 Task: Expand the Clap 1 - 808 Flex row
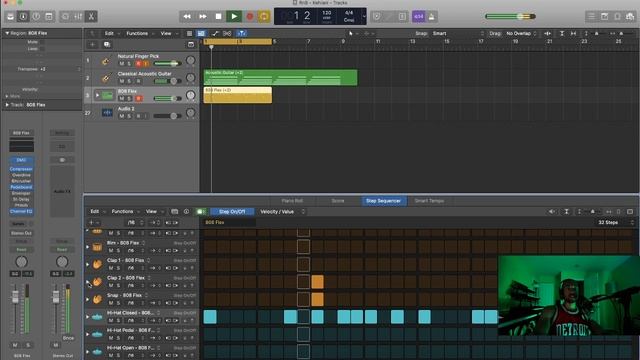(87, 264)
